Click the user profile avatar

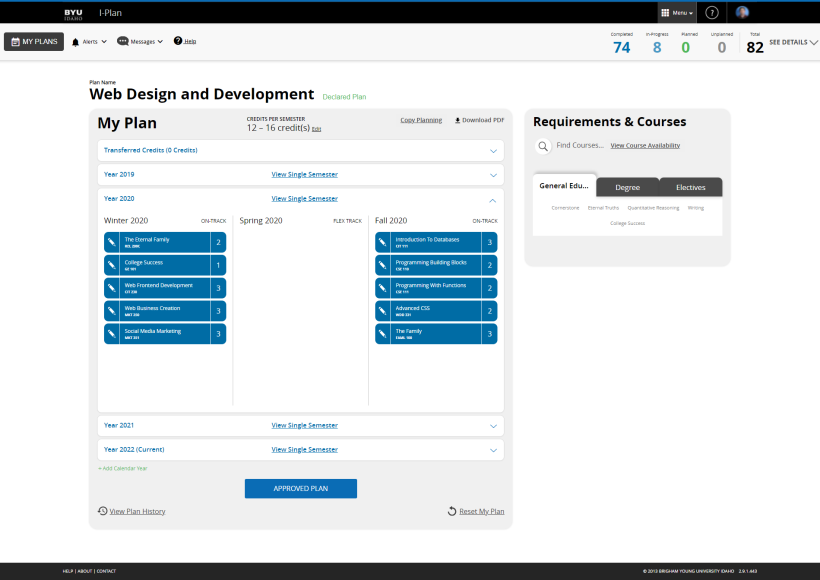point(742,13)
